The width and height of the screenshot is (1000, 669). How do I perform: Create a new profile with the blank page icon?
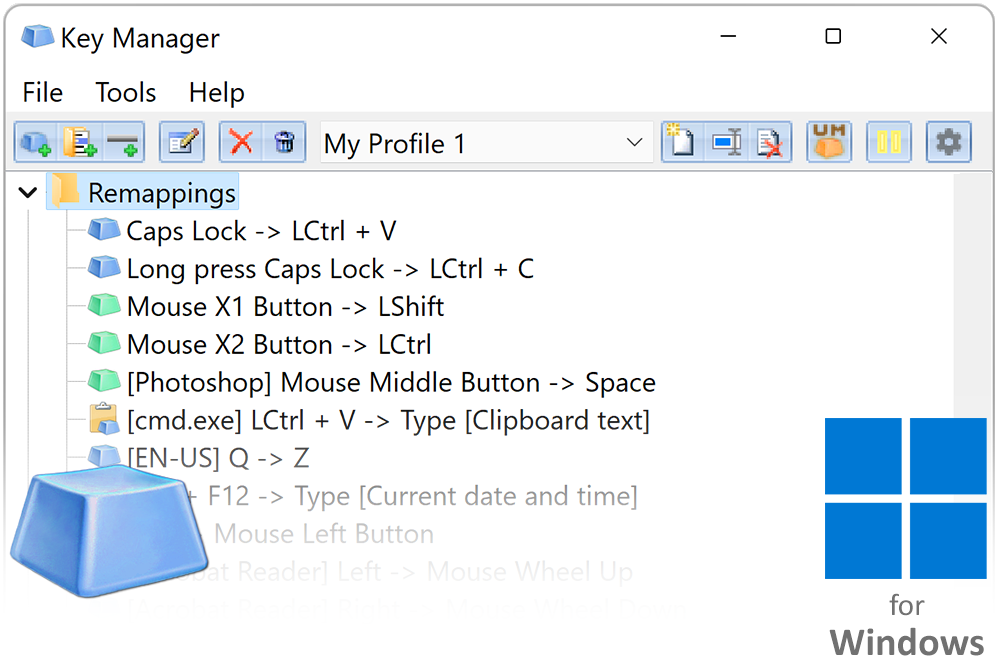[682, 143]
